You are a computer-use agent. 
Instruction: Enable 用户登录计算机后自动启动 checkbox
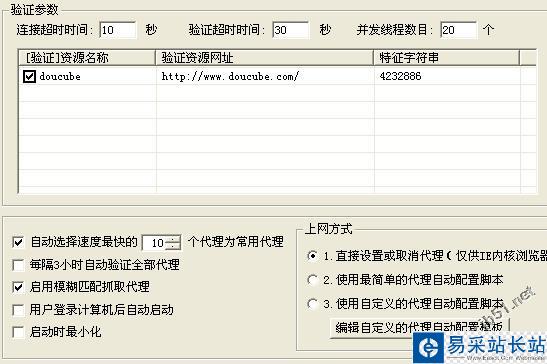pos(18,310)
